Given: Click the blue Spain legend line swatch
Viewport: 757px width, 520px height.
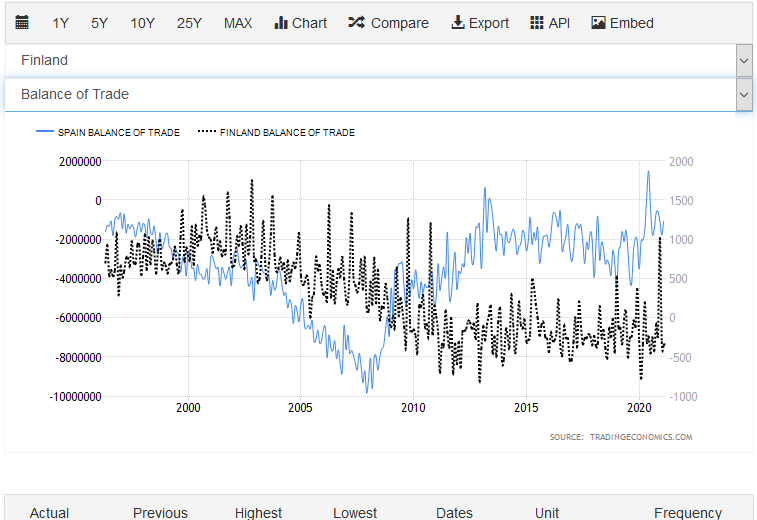Looking at the screenshot, I should point(44,132).
